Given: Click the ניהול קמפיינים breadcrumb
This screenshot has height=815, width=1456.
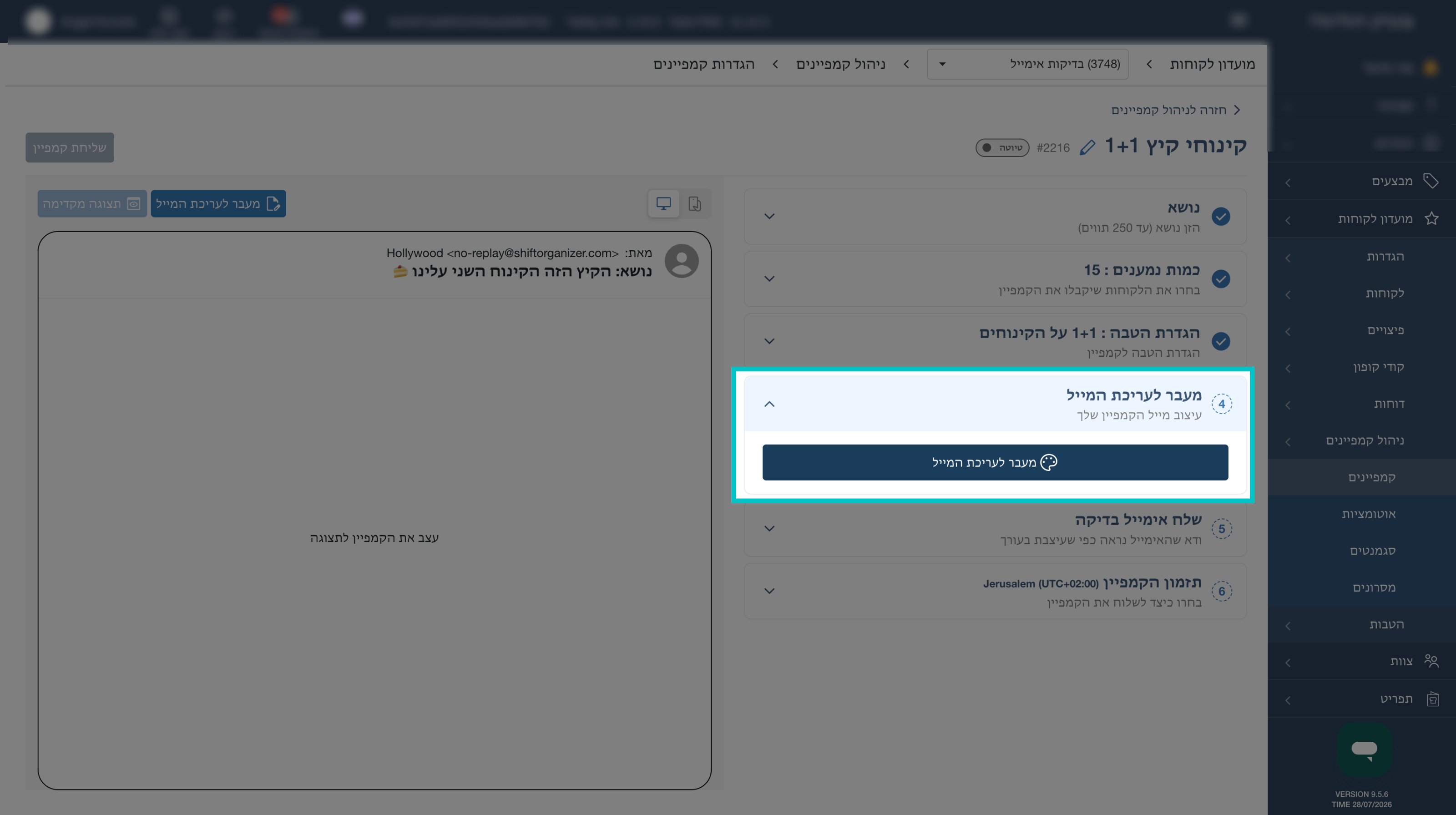Looking at the screenshot, I should click(x=840, y=64).
